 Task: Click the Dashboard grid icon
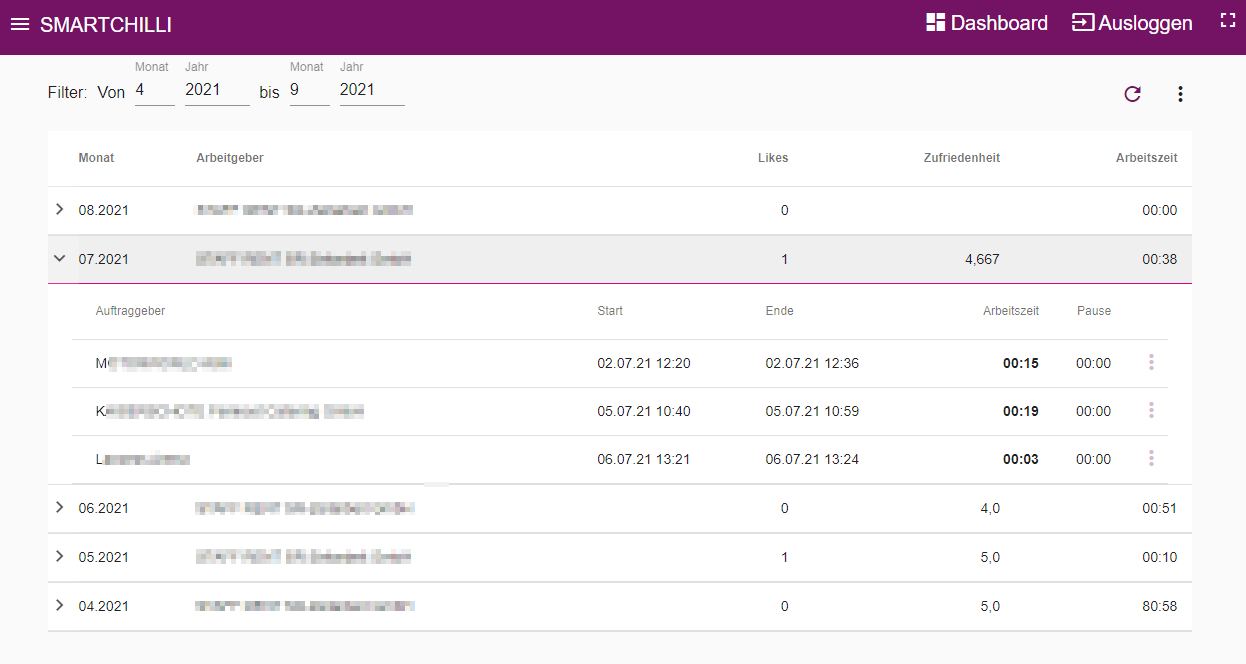click(x=936, y=23)
